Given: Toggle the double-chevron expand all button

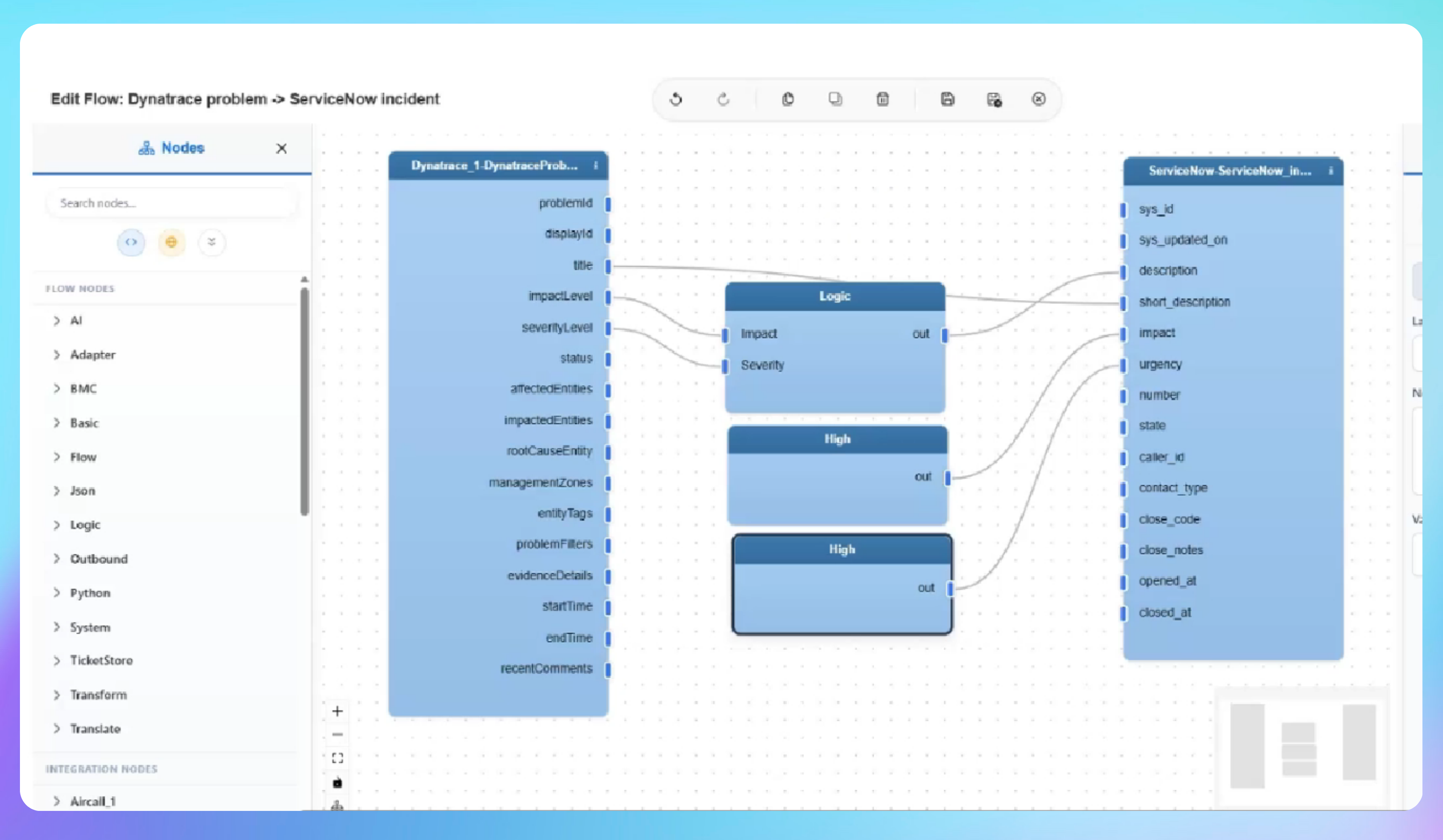Looking at the screenshot, I should click(212, 241).
